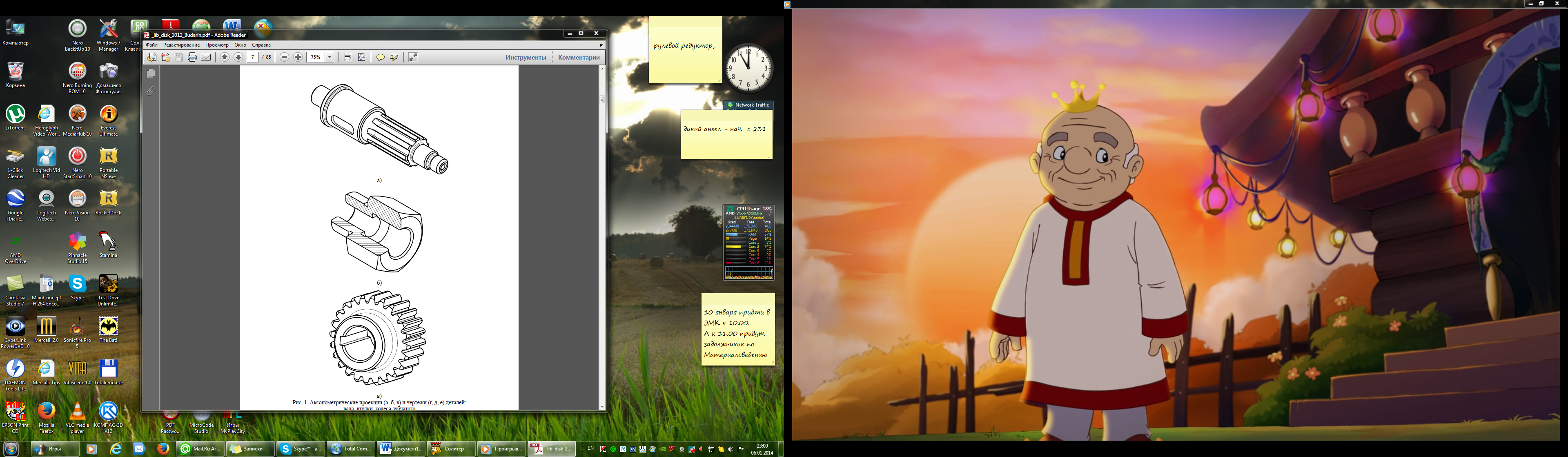The width and height of the screenshot is (1568, 457).
Task: Open the Редактирование menu
Action: 181,45
